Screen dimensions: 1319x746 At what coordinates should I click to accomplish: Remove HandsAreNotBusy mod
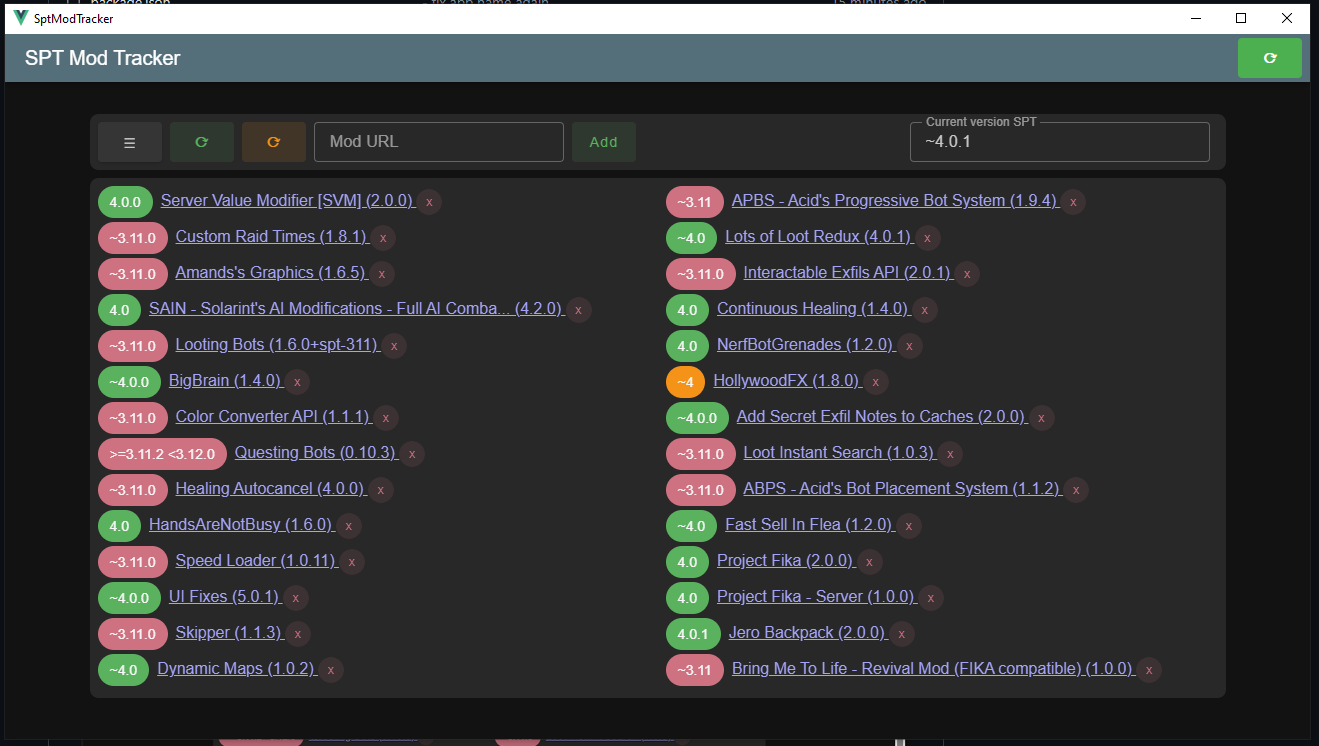tap(348, 525)
